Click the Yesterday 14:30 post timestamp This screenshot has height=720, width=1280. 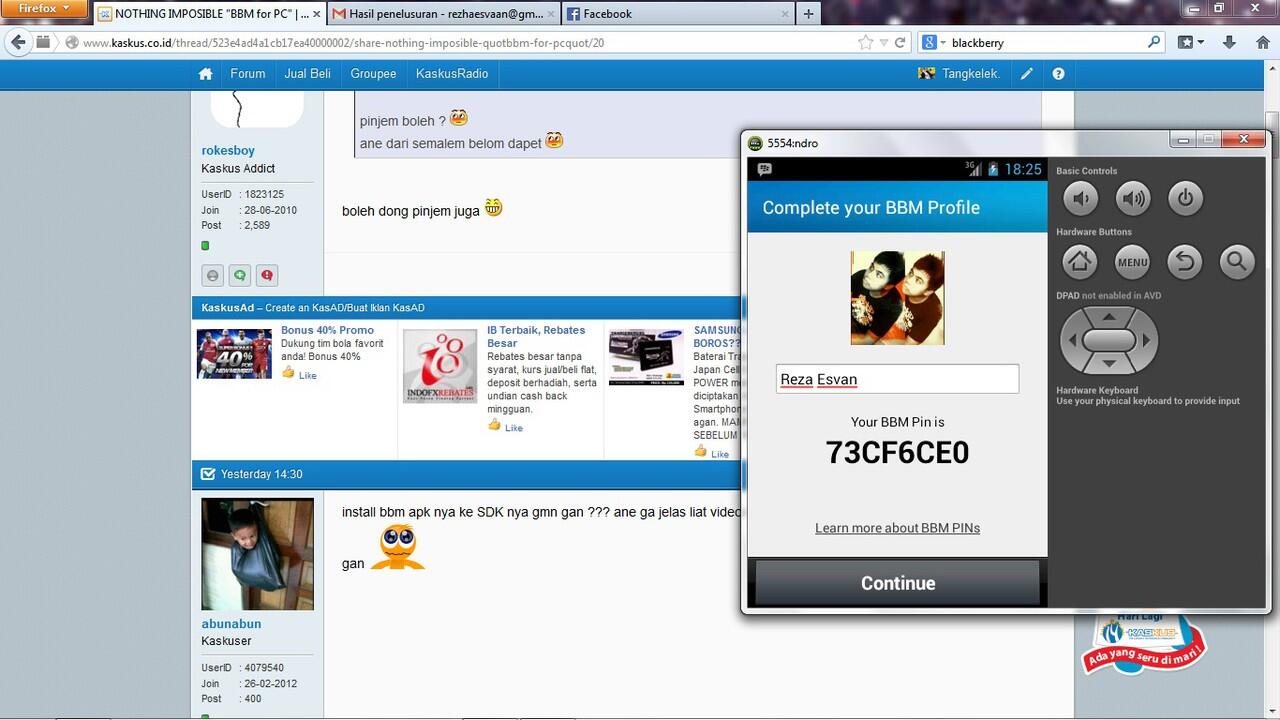pos(261,474)
